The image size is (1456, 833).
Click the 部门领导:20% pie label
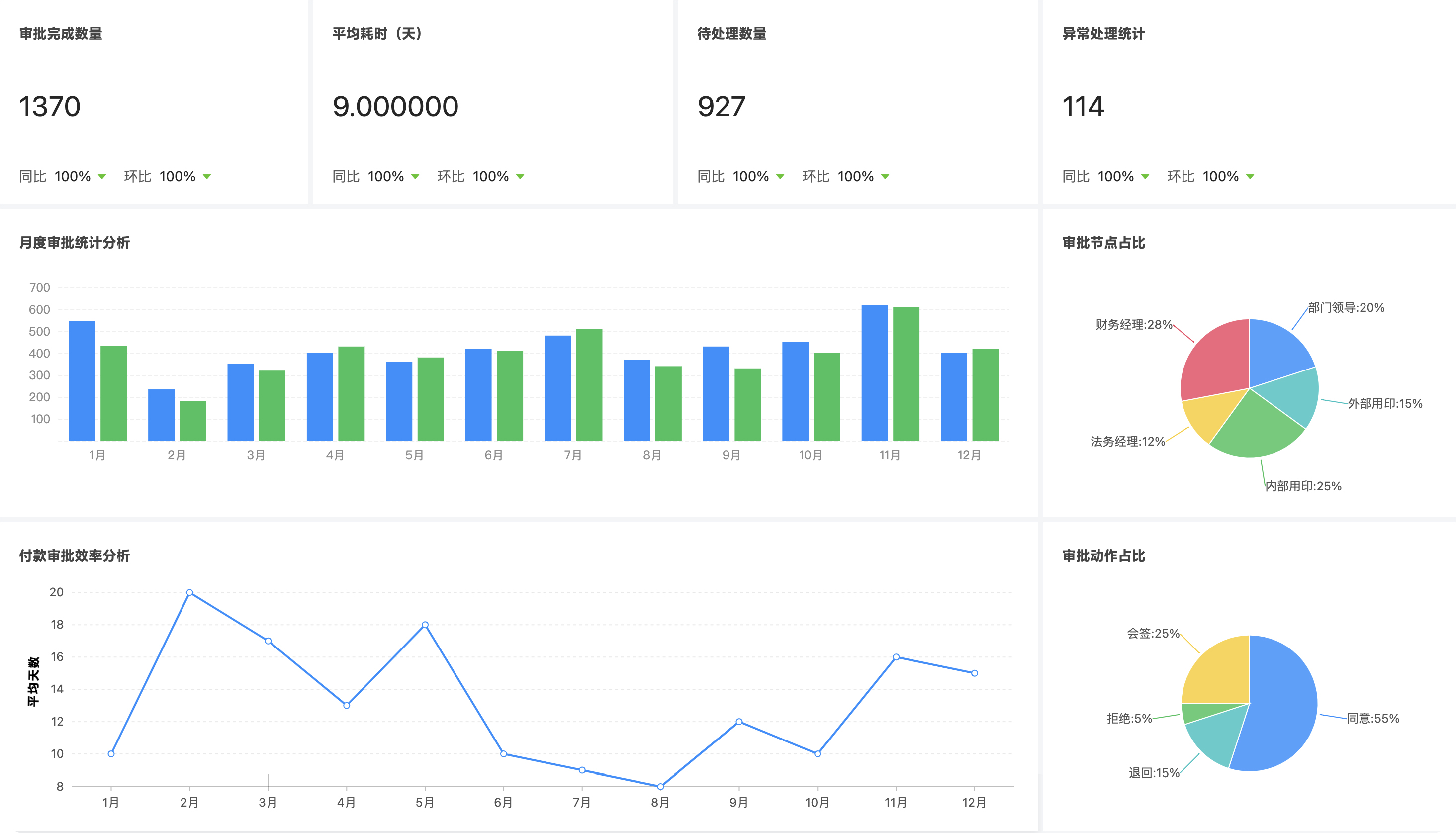pyautogui.click(x=1346, y=308)
